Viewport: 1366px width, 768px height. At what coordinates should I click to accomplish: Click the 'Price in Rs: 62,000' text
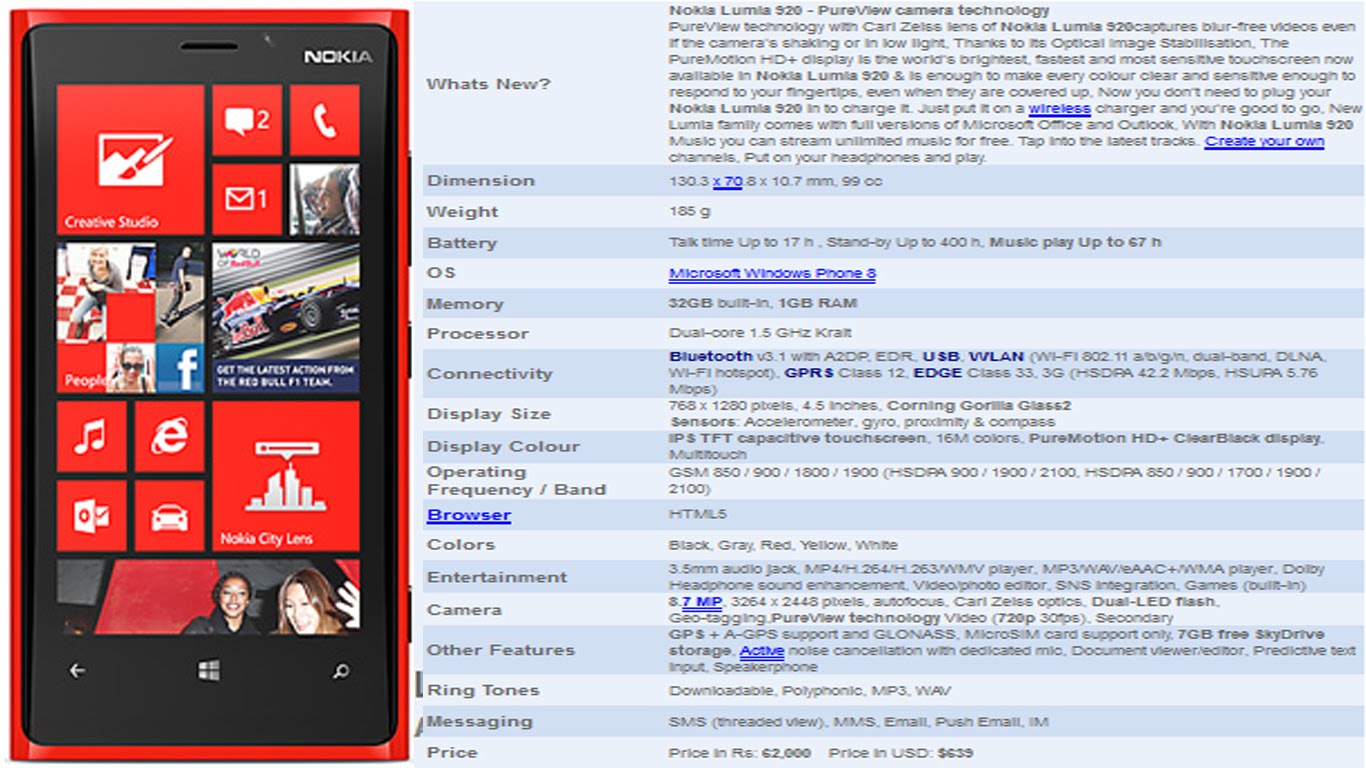[x=740, y=753]
